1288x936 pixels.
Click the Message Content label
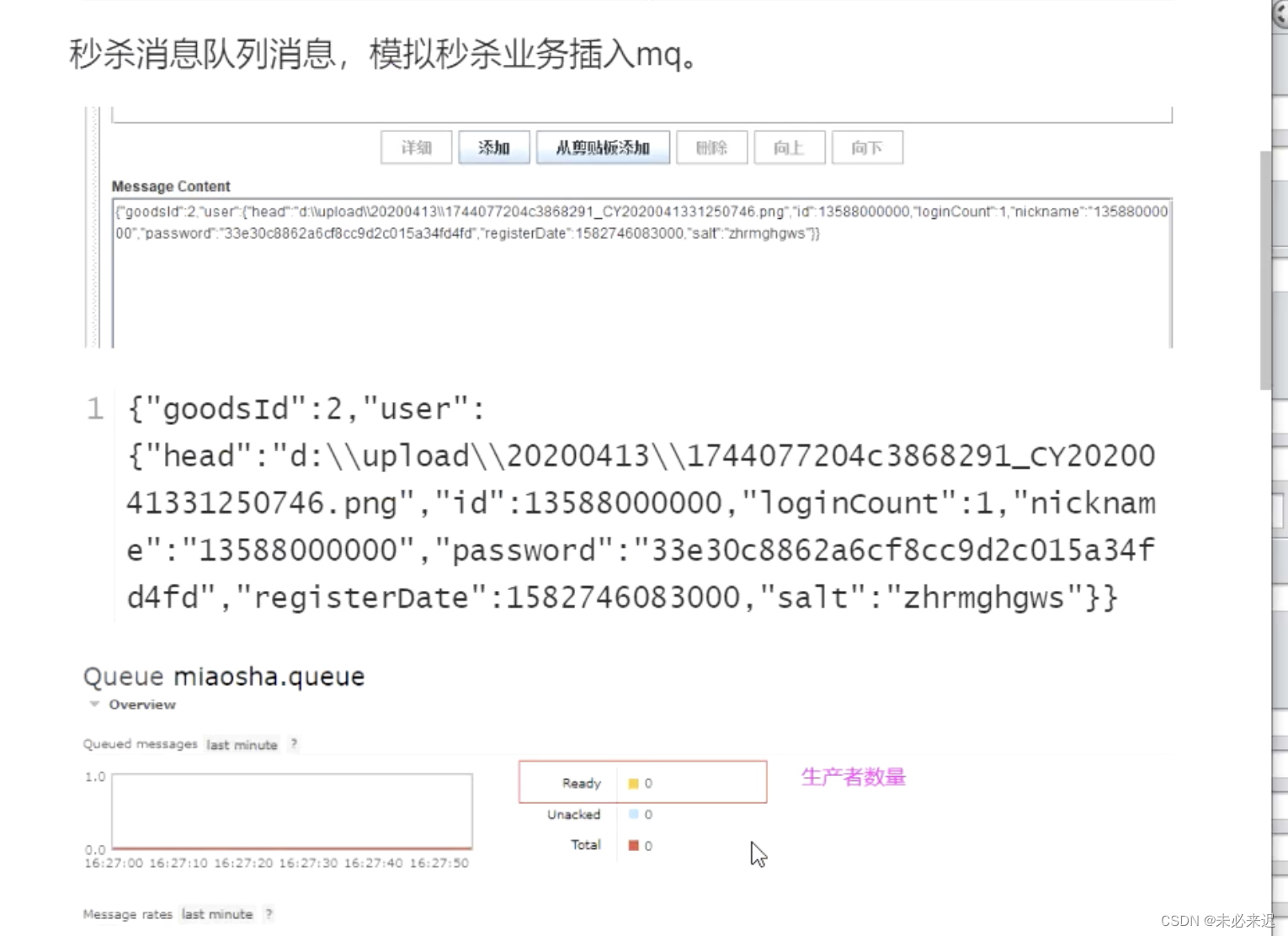171,186
